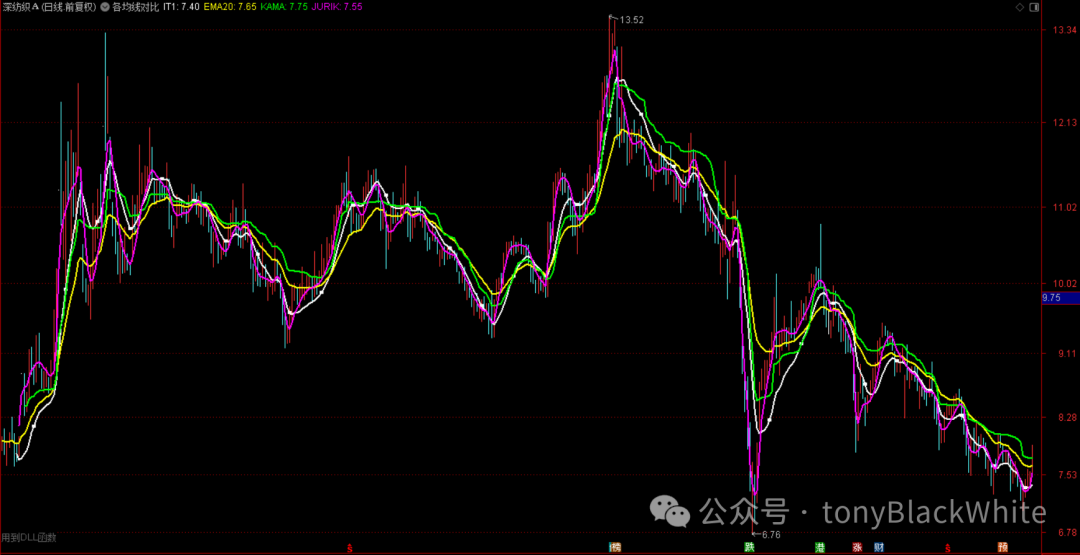Click the 榜 event marker on timeline

(x=615, y=548)
